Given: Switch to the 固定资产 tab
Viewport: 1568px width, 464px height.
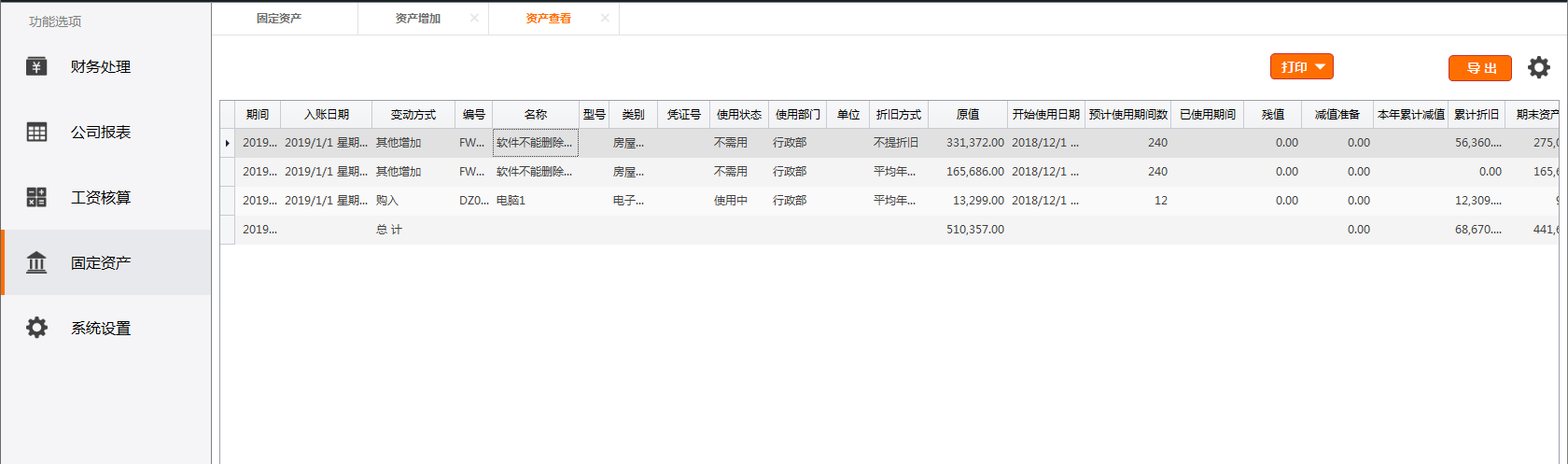Looking at the screenshot, I should click(279, 19).
